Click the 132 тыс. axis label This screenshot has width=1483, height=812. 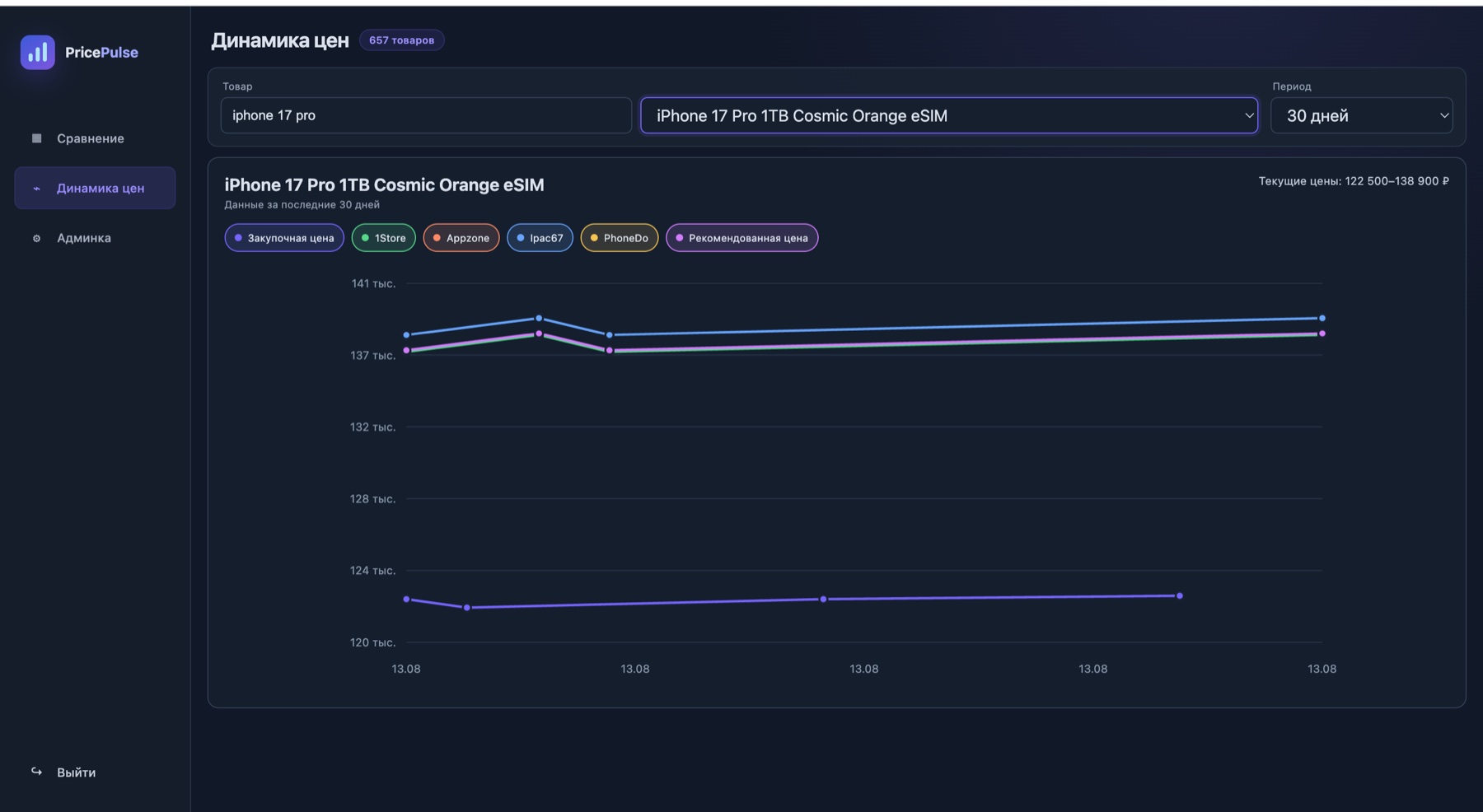tap(372, 427)
